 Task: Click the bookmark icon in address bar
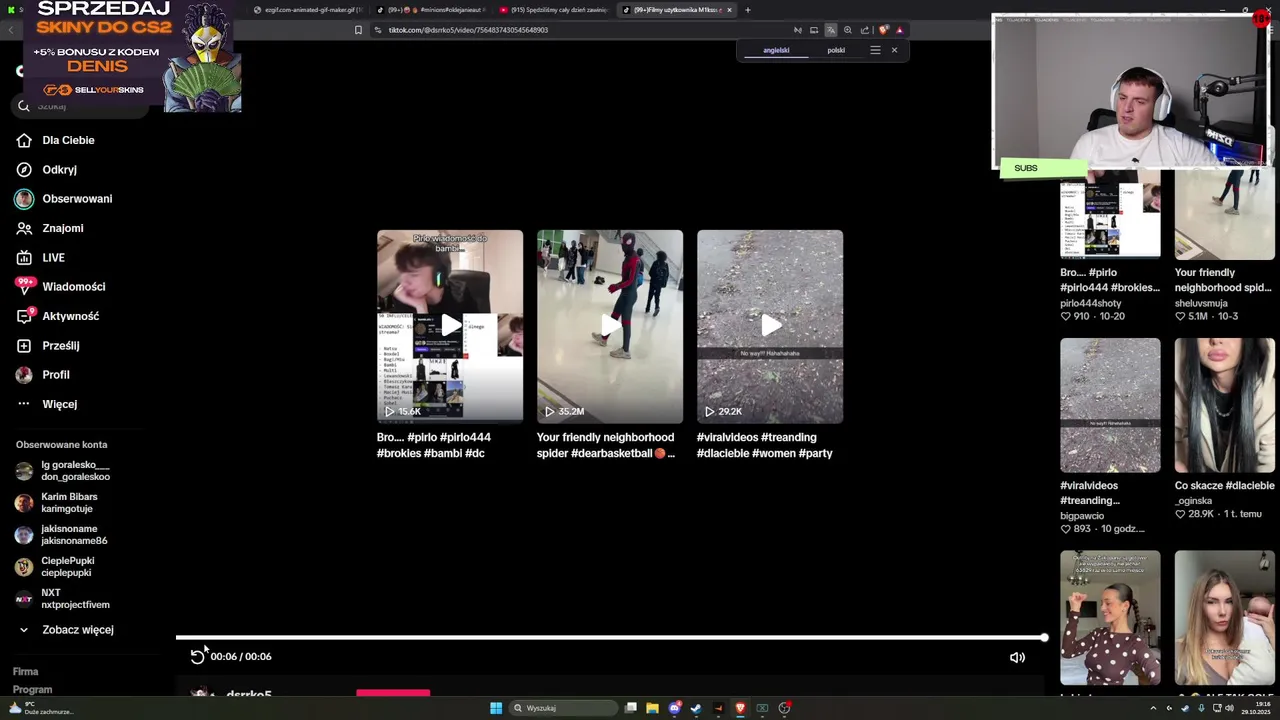click(358, 30)
